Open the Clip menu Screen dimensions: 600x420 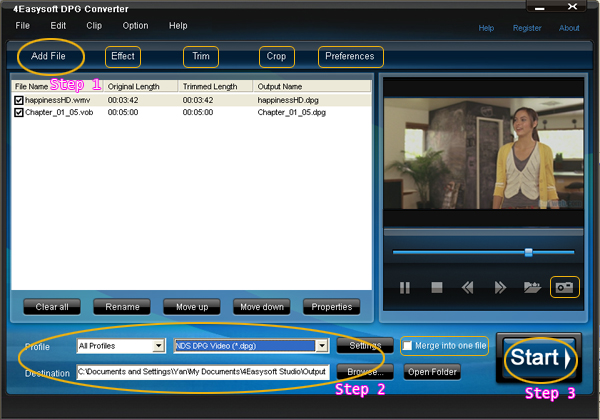click(x=94, y=26)
